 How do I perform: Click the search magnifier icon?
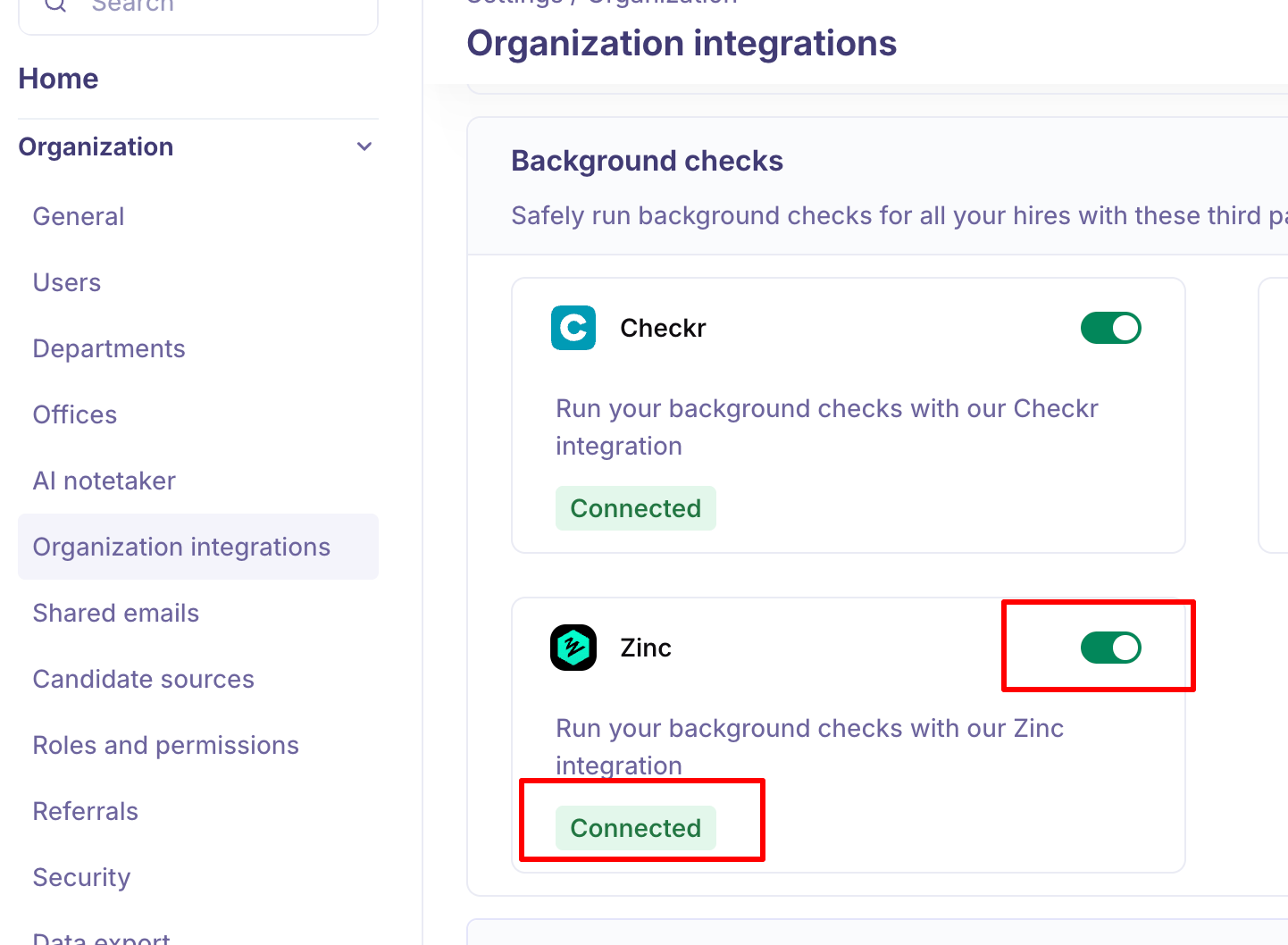(x=55, y=5)
